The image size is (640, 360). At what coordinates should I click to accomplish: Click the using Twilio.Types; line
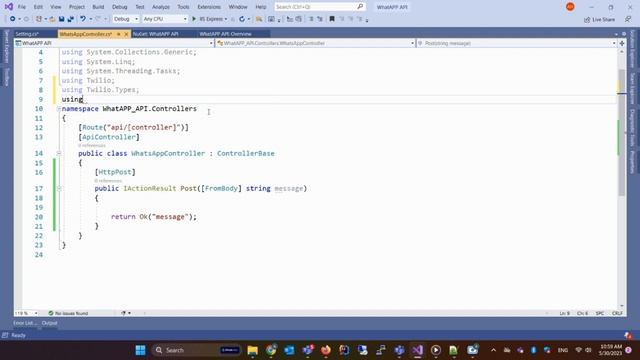coord(100,90)
